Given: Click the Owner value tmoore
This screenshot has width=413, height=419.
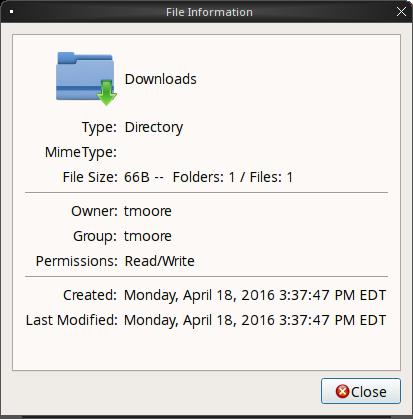Looking at the screenshot, I should 148,211.
